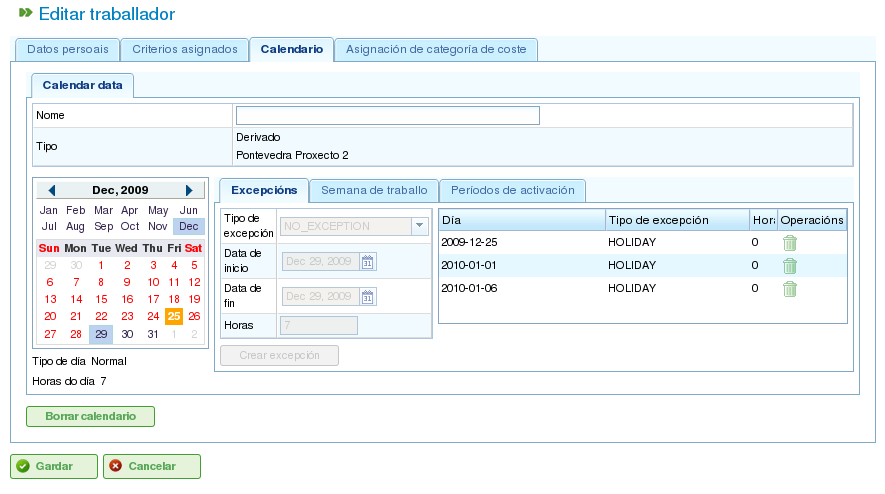Click the Cancelar button
The image size is (885, 494).
(152, 466)
